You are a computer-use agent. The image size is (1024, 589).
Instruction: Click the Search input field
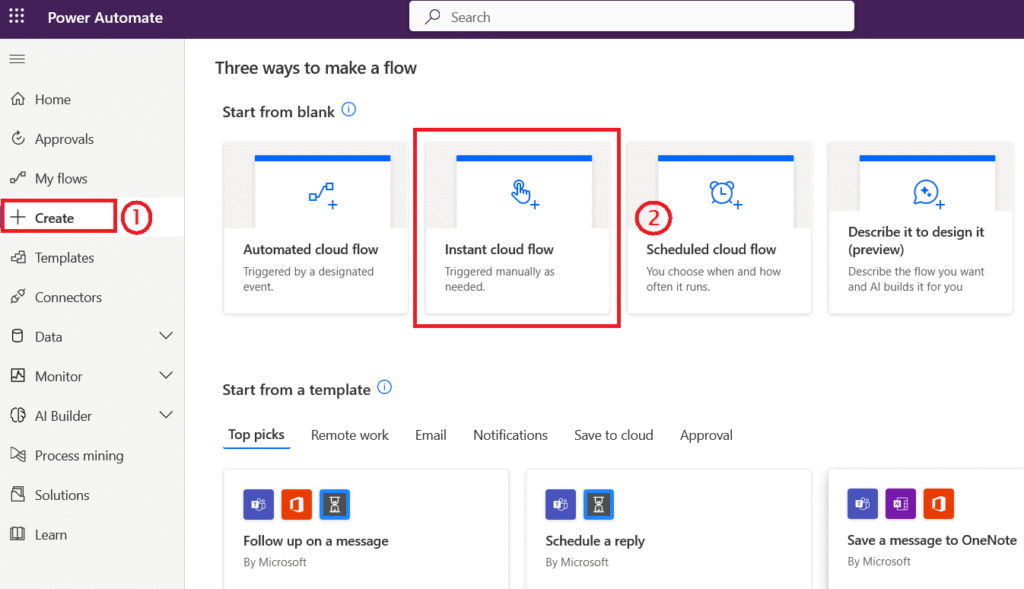[x=631, y=17]
